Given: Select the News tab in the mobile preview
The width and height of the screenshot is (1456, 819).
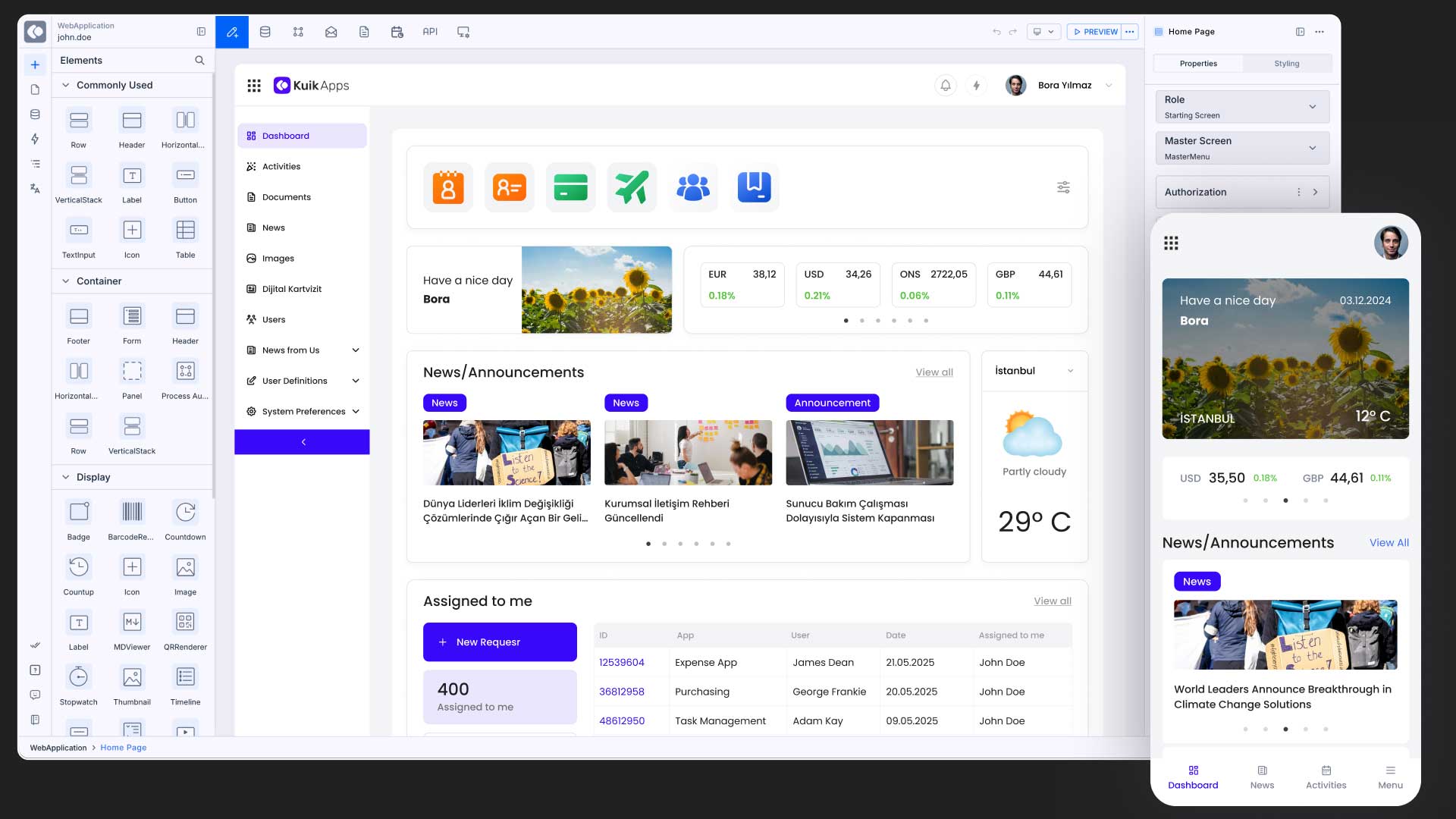Looking at the screenshot, I should click(1261, 777).
